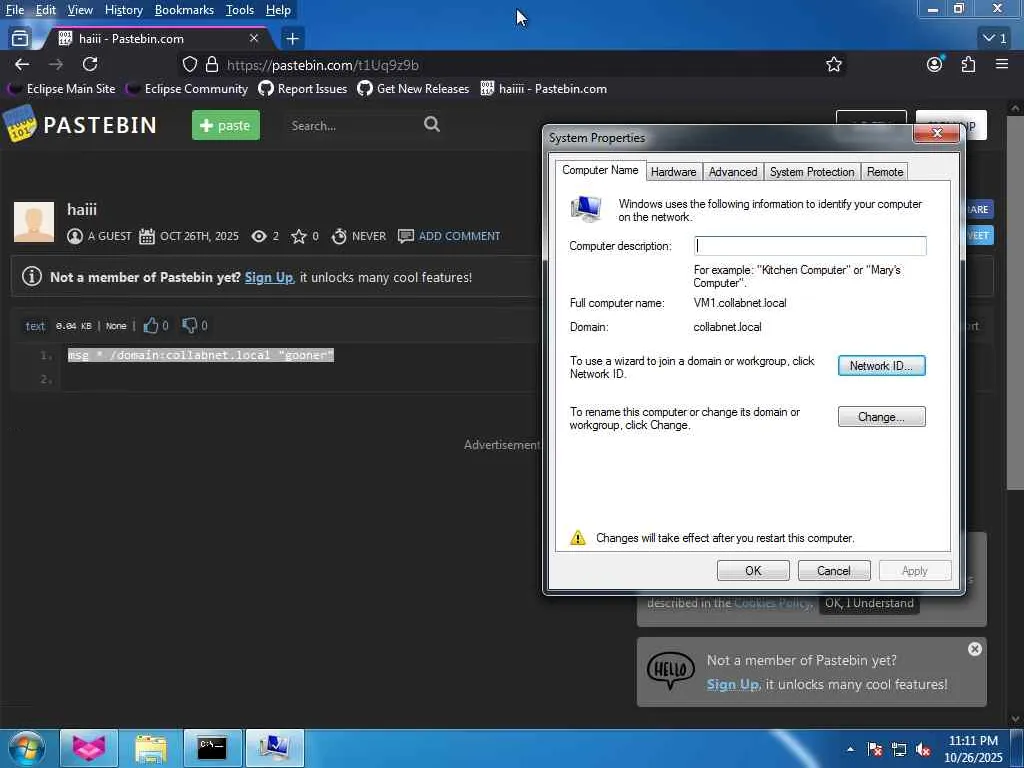Click the Change... button
The height and width of the screenshot is (768, 1024).
tap(881, 417)
